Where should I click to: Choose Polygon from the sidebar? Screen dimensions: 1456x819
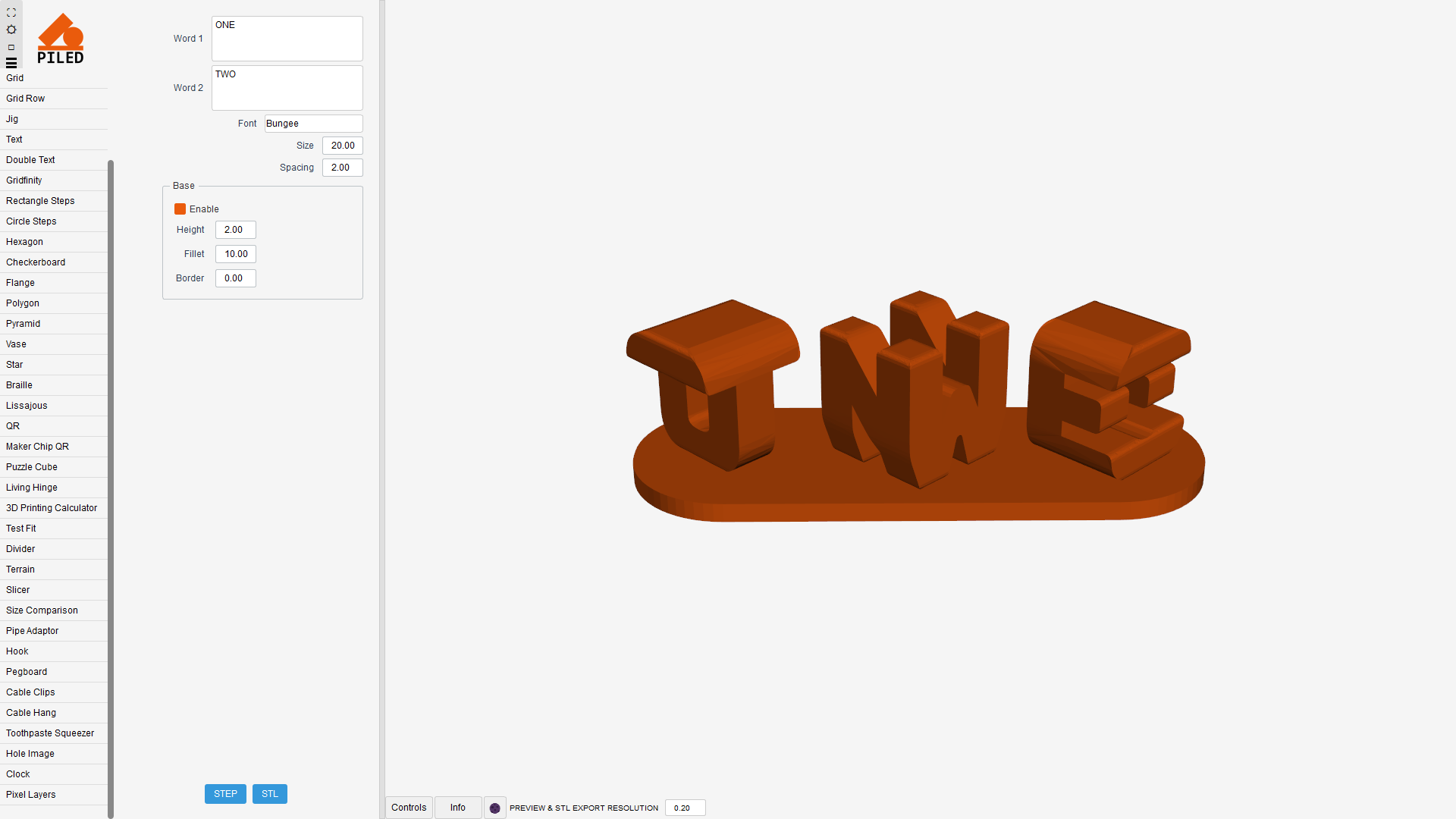pyautogui.click(x=53, y=303)
